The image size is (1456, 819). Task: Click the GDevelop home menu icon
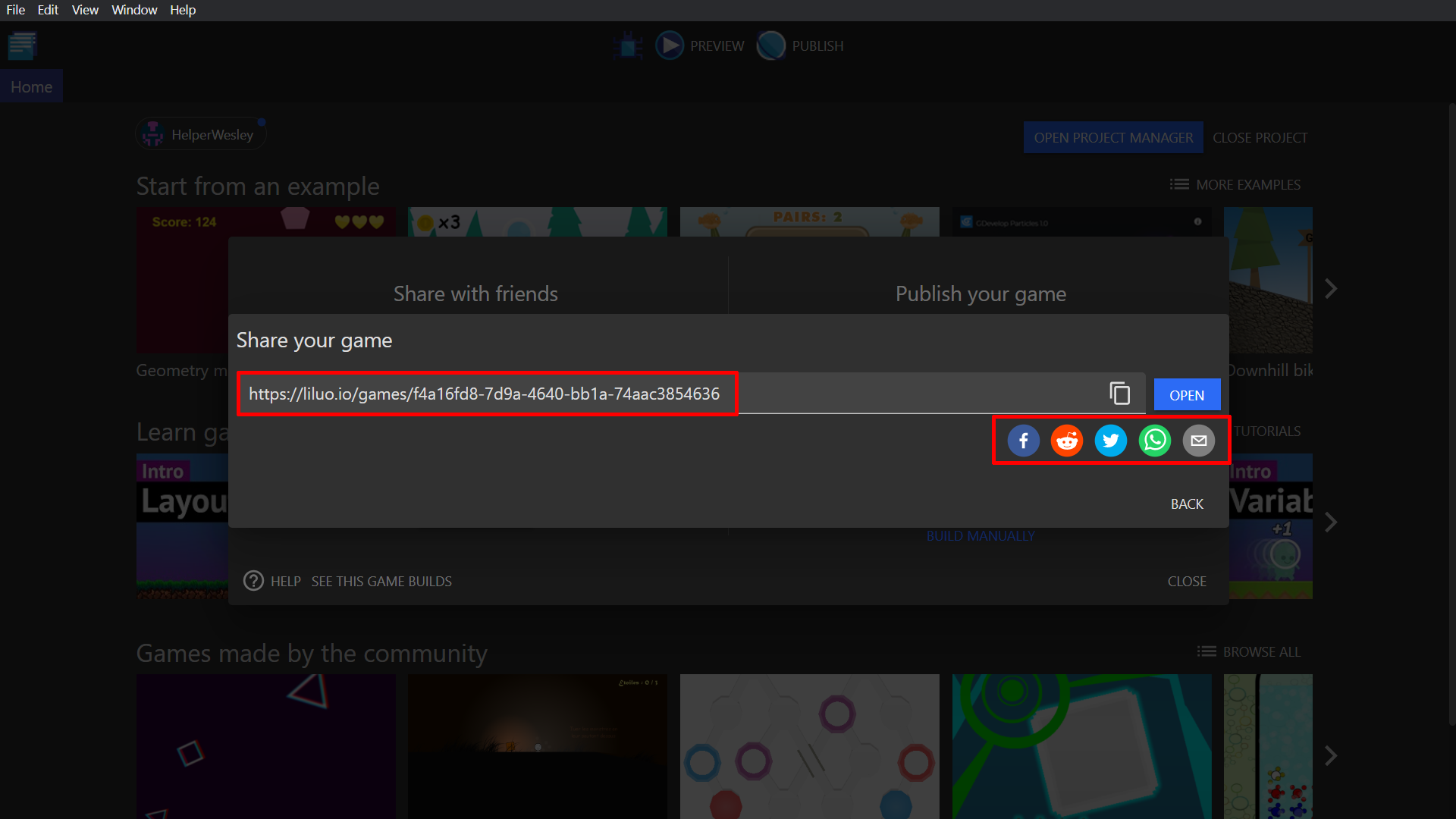point(23,45)
